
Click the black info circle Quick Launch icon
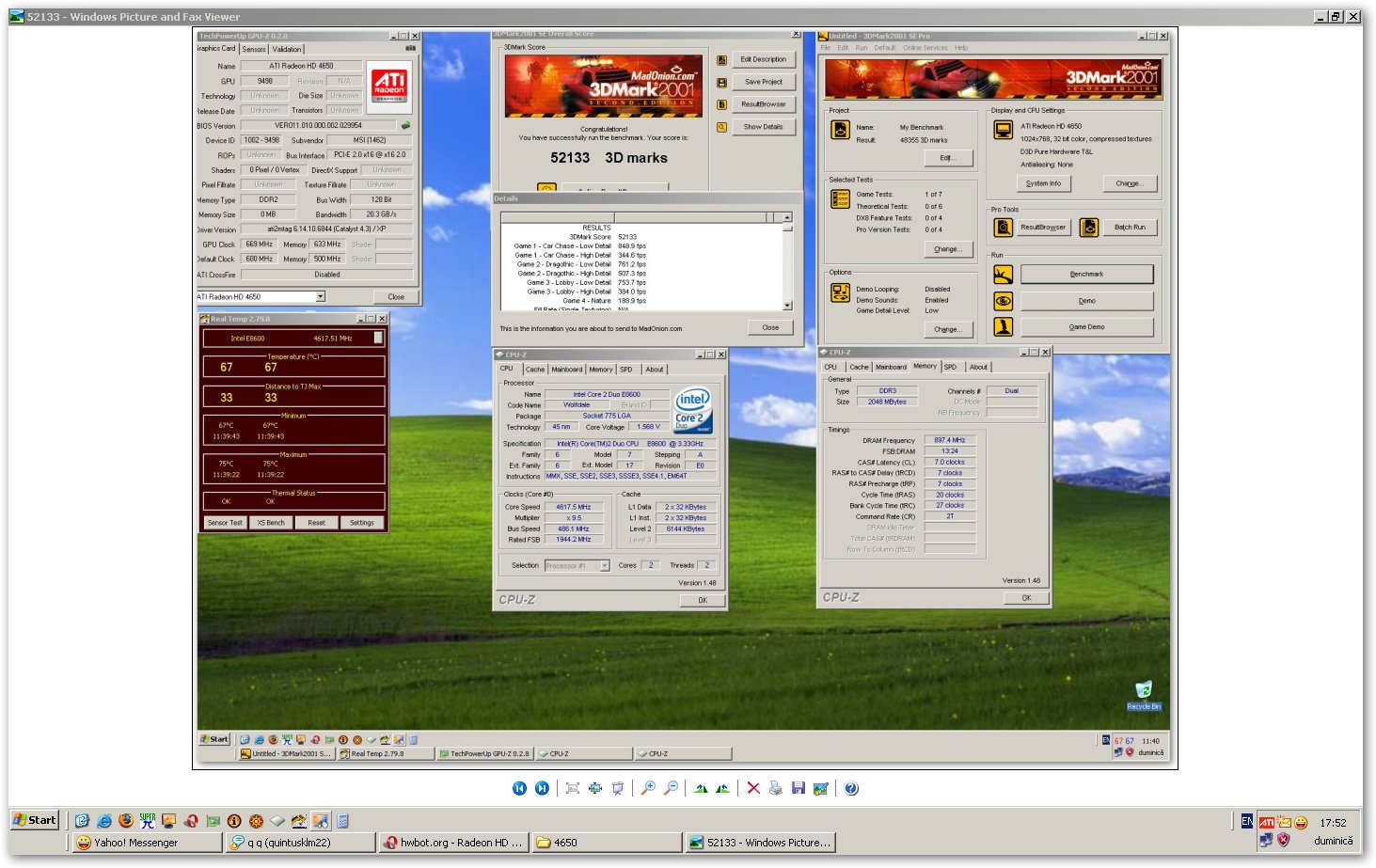tap(234, 820)
